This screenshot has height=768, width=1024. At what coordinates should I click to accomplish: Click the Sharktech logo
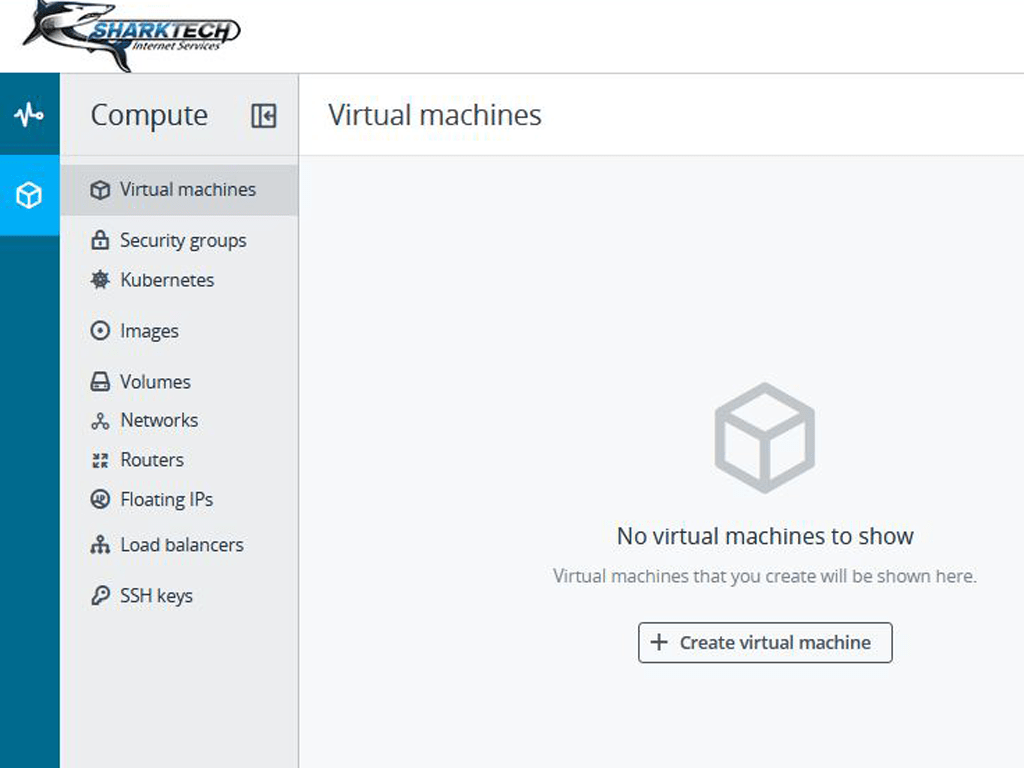point(132,36)
